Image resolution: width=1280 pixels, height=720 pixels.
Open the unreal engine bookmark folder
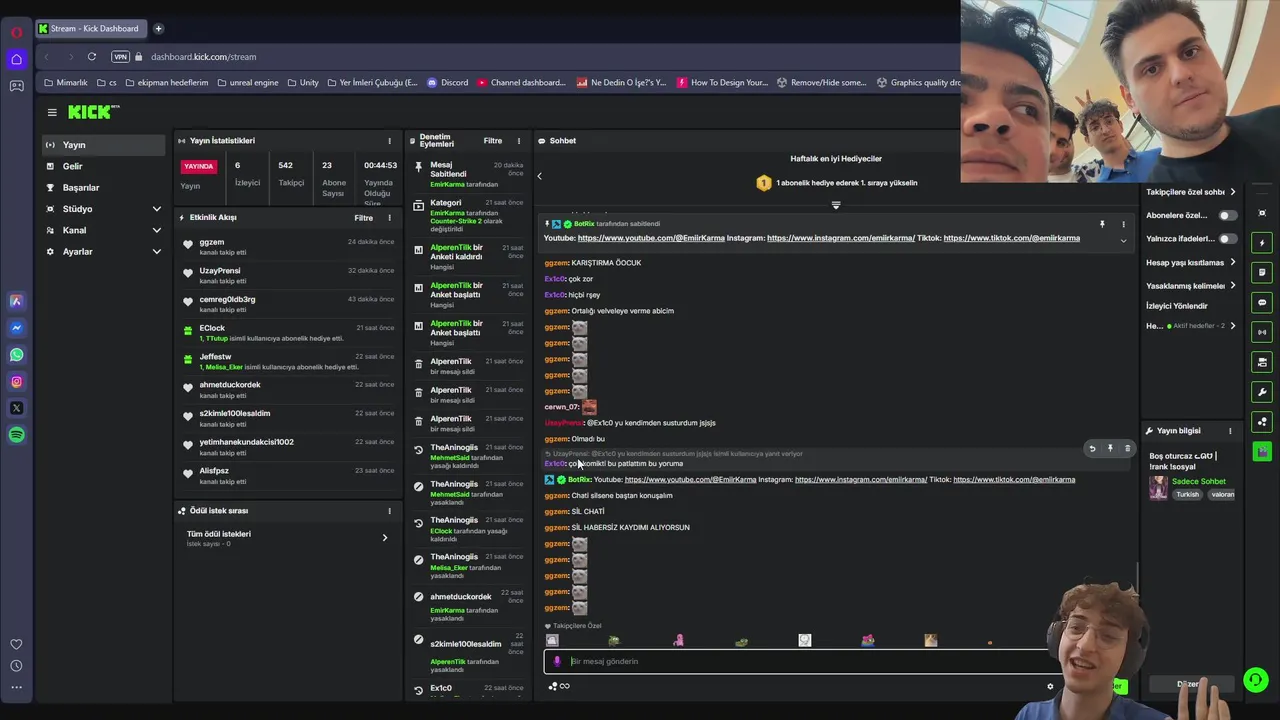pos(248,83)
